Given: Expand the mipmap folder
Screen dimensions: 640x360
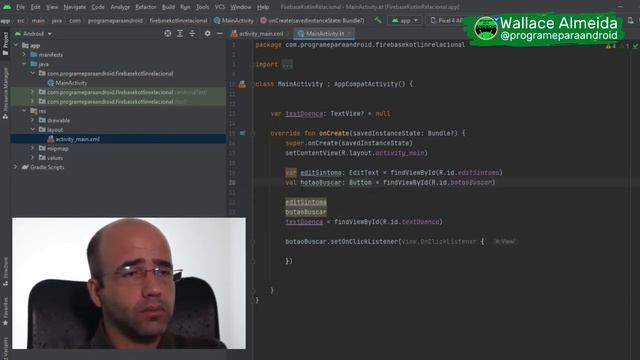Looking at the screenshot, I should pyautogui.click(x=32, y=149).
